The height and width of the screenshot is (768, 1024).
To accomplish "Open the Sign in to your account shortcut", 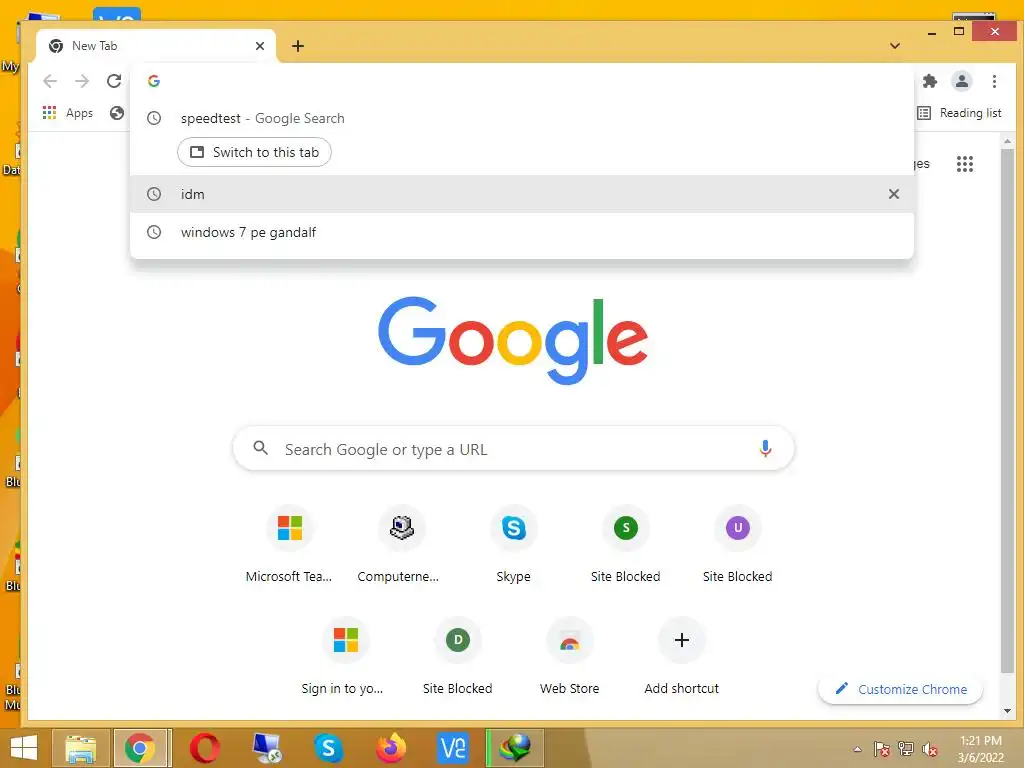I will click(x=345, y=656).
